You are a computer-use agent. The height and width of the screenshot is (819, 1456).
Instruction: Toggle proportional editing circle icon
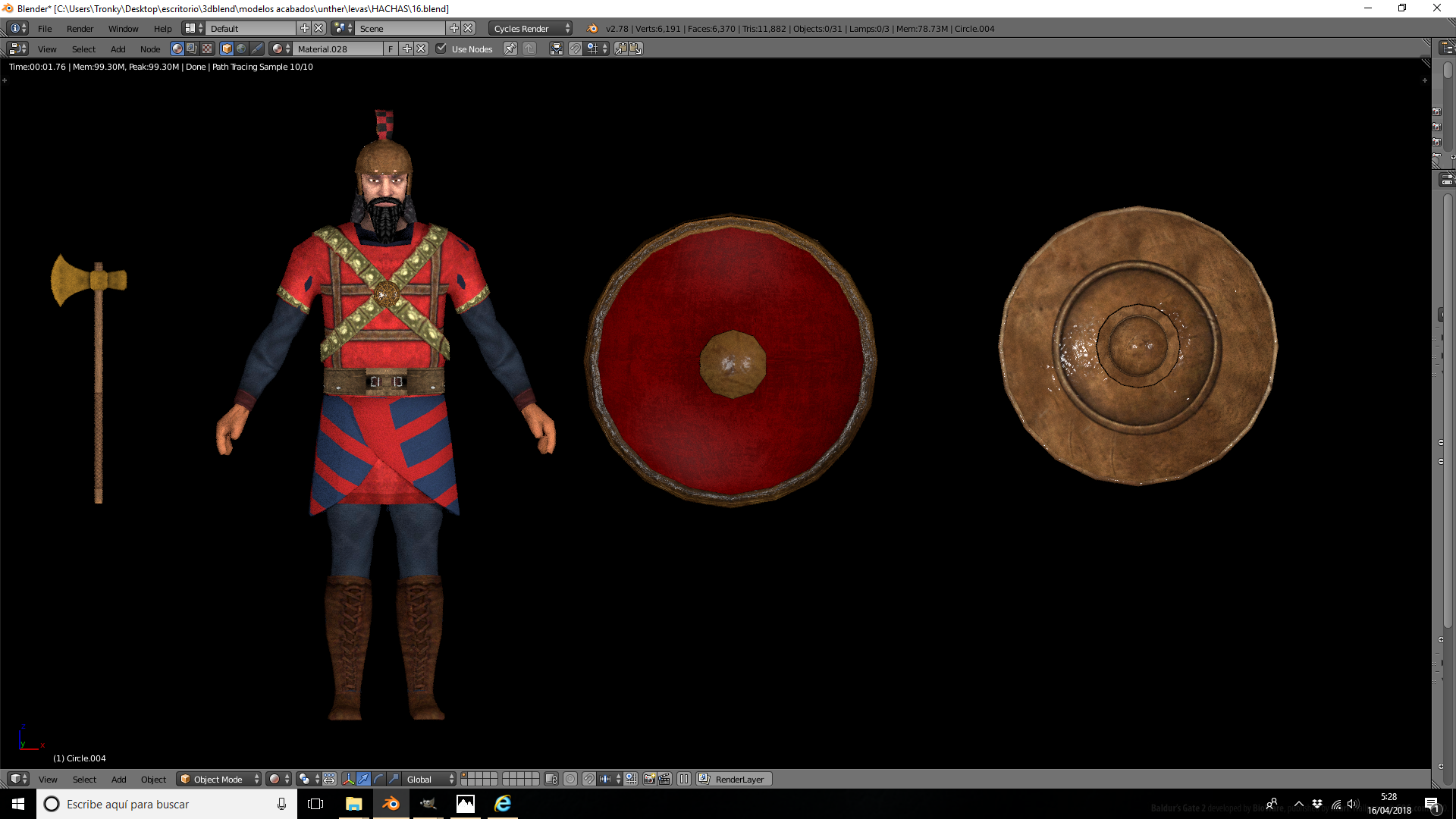[570, 779]
